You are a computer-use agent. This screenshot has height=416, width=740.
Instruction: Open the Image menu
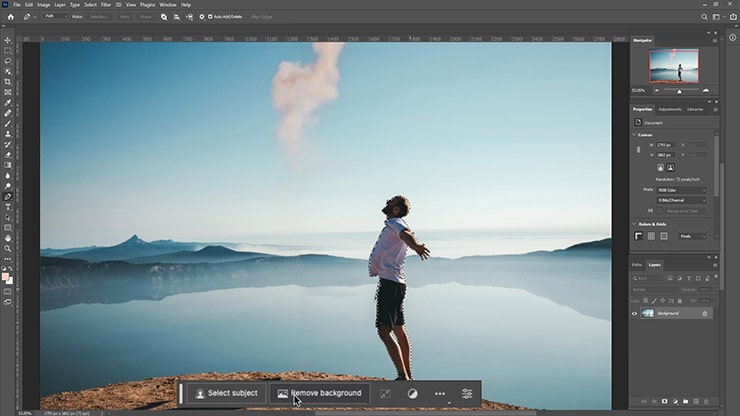43,5
